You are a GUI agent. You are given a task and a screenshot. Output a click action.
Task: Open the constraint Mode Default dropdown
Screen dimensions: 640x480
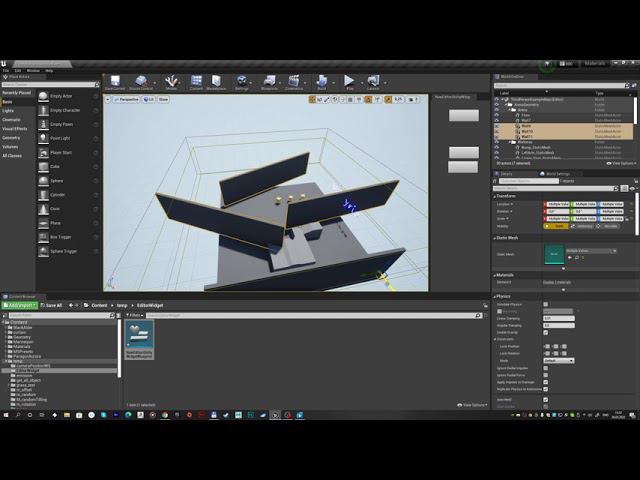pyautogui.click(x=559, y=361)
